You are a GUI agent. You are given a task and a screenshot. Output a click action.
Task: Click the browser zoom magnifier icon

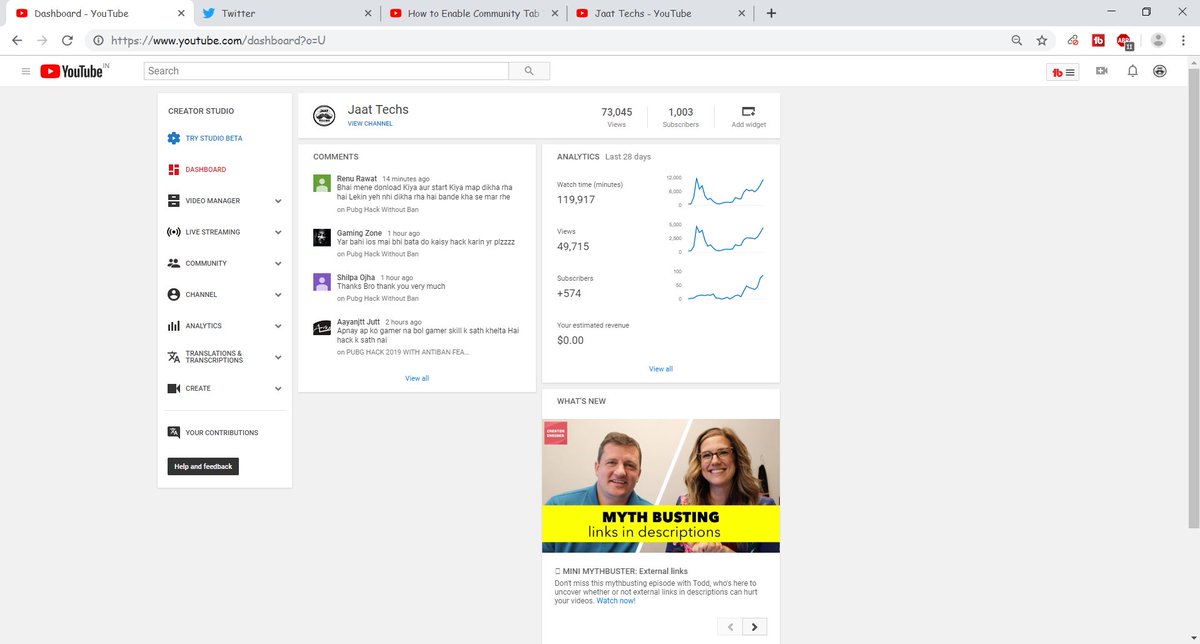(x=1017, y=40)
